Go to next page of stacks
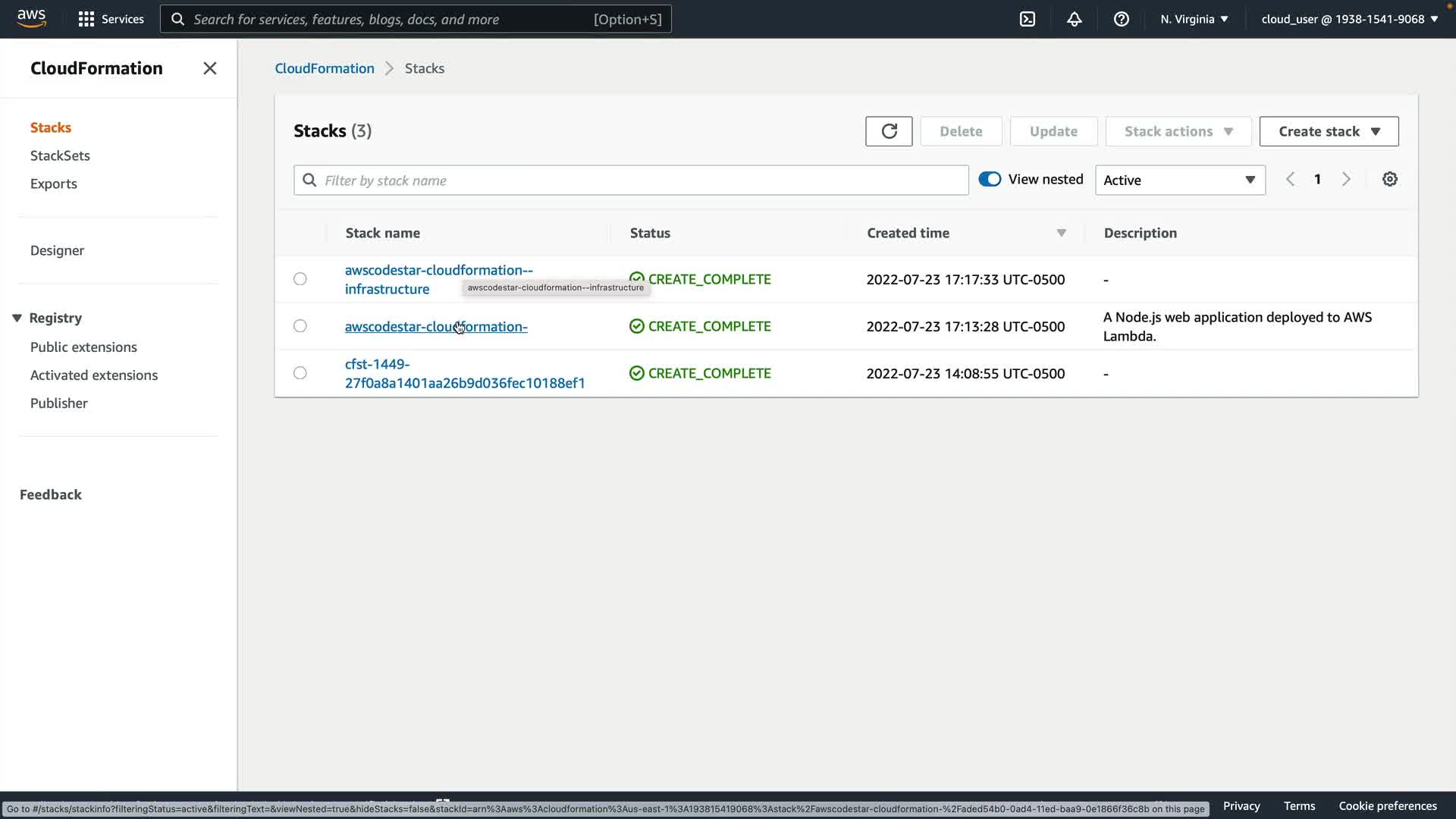This screenshot has width=1456, height=819. click(x=1346, y=180)
